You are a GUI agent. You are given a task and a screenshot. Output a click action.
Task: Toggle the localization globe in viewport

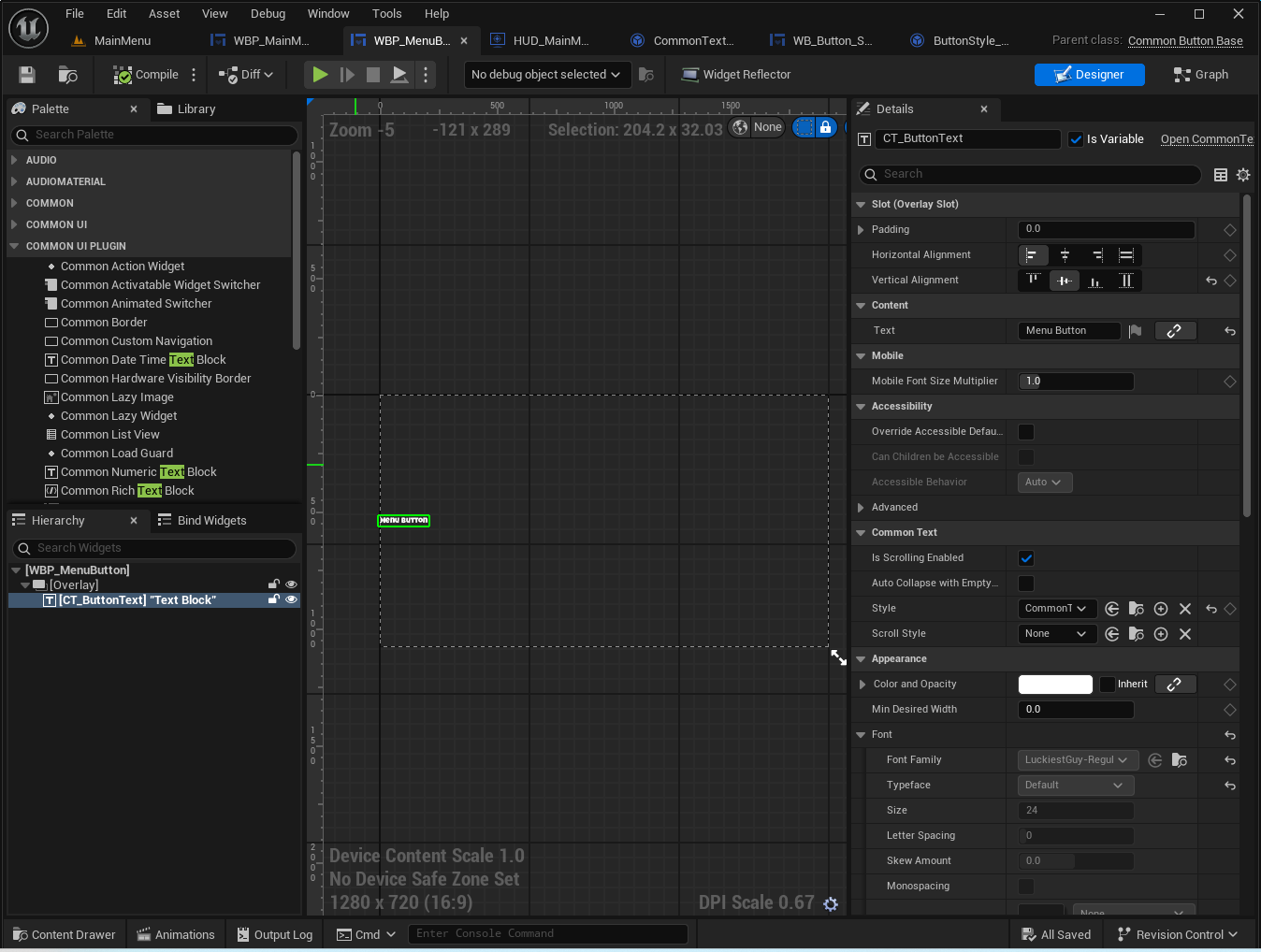click(740, 127)
